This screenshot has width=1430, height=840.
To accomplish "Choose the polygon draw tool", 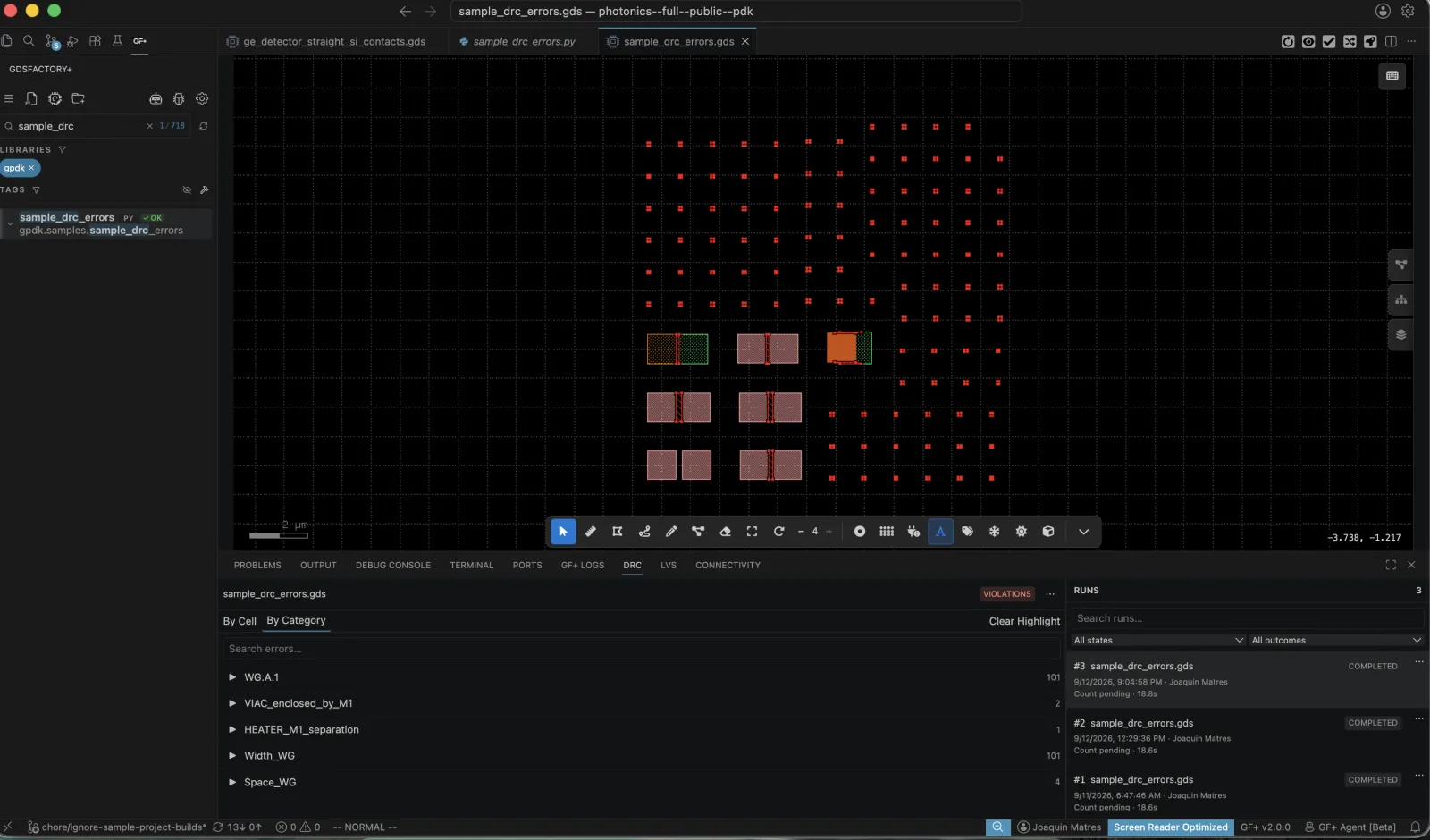I will click(x=617, y=532).
